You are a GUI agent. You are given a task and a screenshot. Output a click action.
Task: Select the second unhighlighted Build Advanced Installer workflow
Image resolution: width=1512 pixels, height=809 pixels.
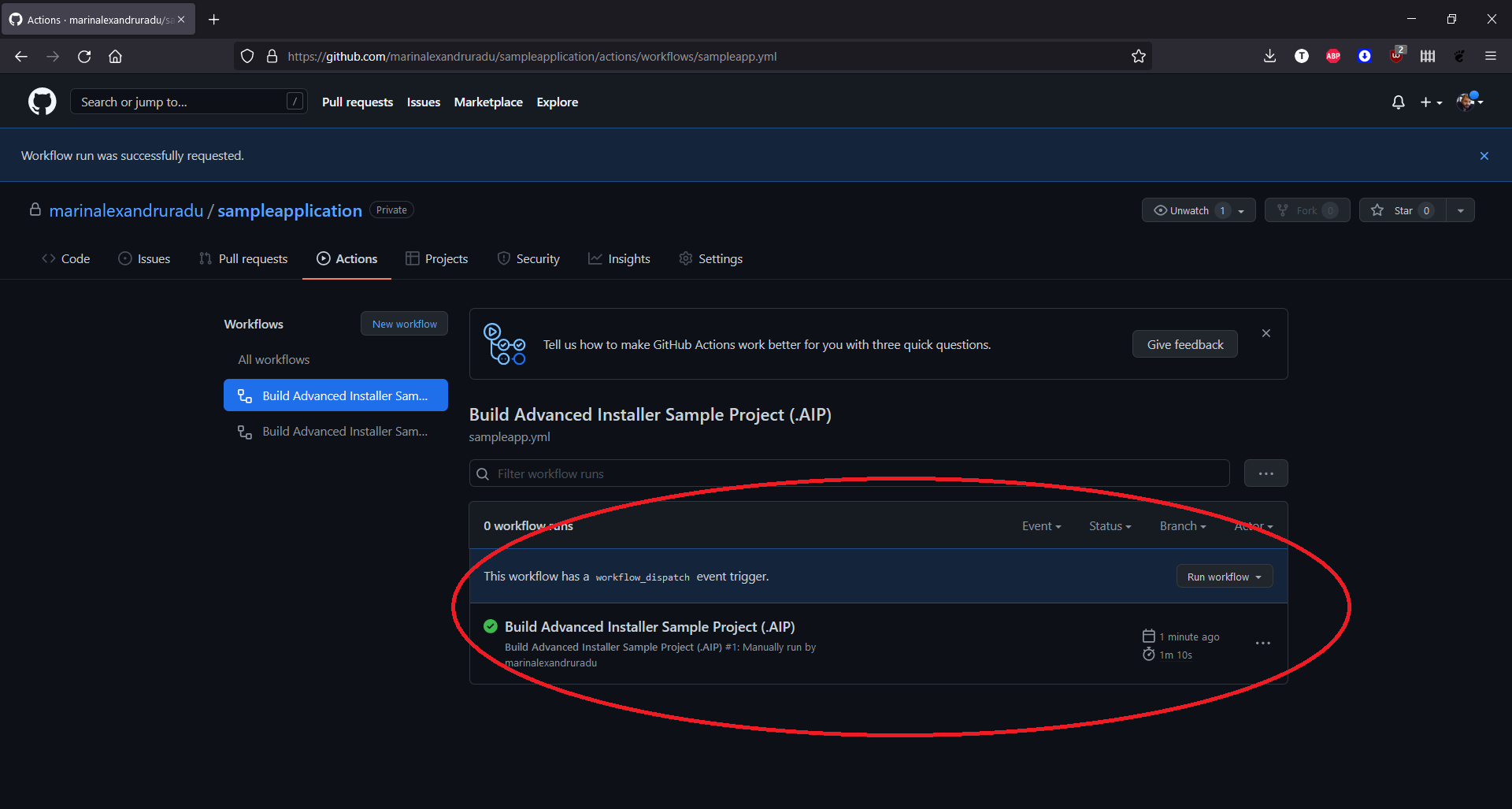pyautogui.click(x=335, y=432)
